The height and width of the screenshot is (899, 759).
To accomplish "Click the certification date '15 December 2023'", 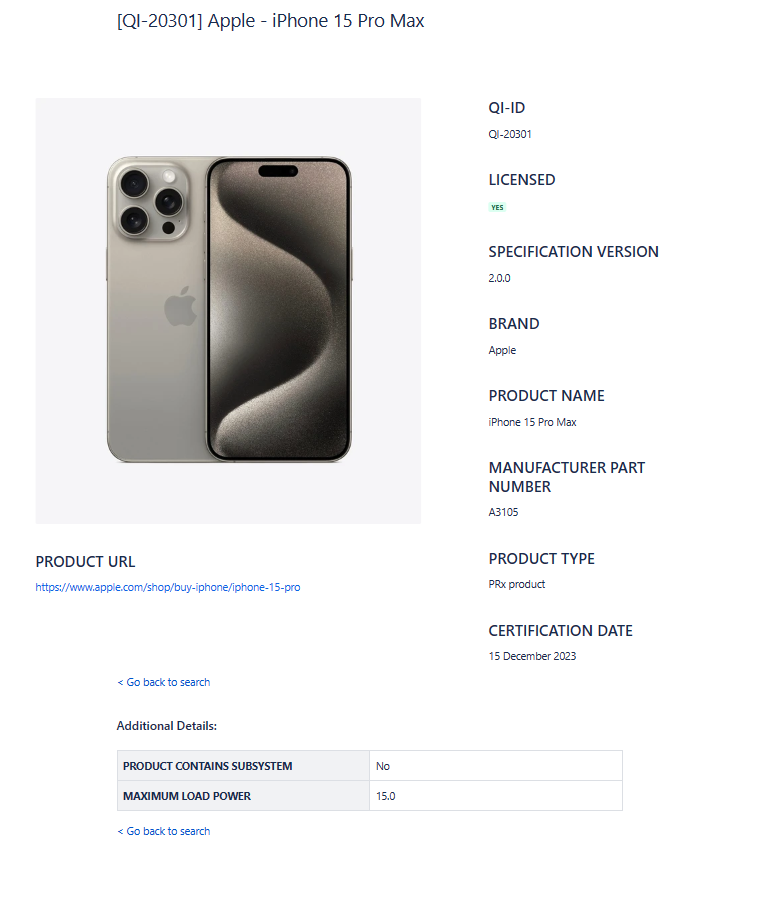I will [x=532, y=656].
